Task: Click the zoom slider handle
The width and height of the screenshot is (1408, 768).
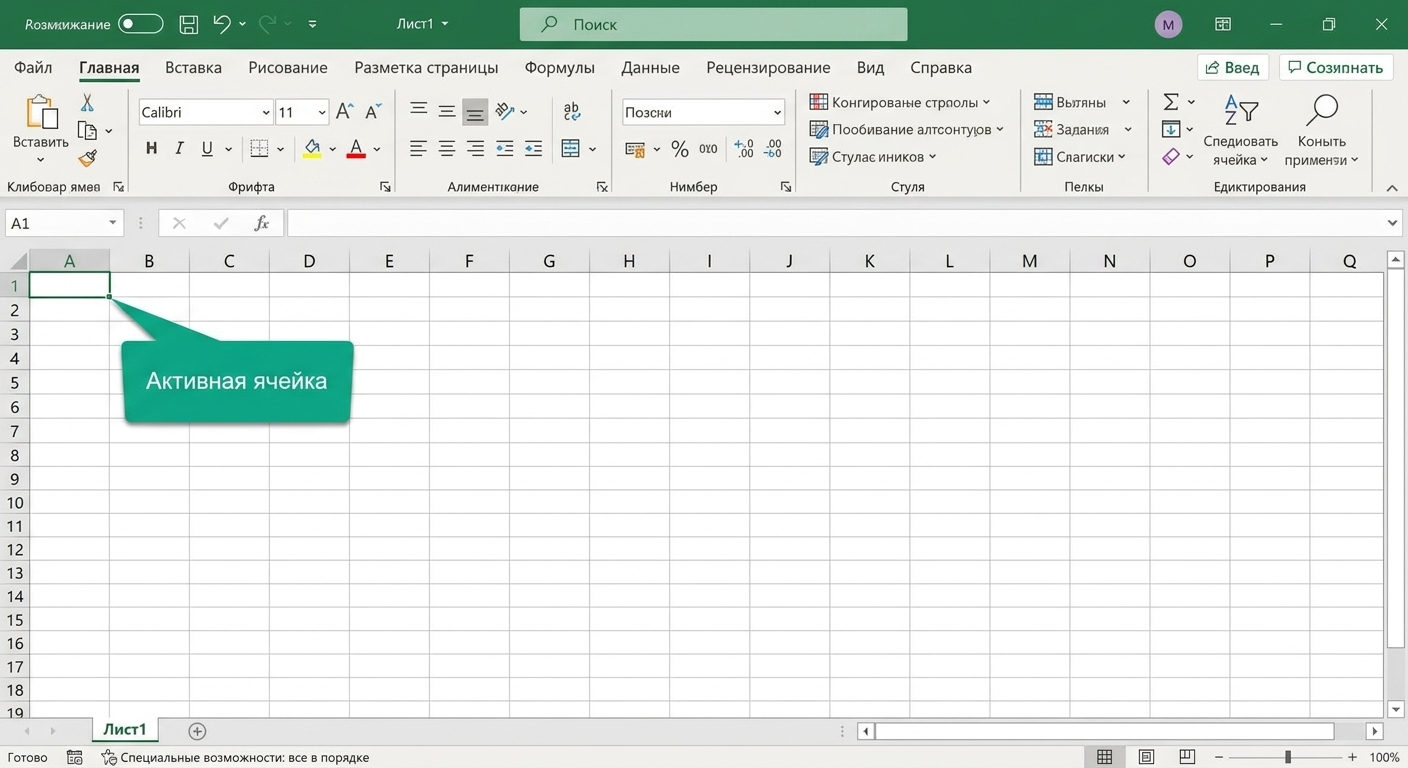Action: (x=1288, y=757)
